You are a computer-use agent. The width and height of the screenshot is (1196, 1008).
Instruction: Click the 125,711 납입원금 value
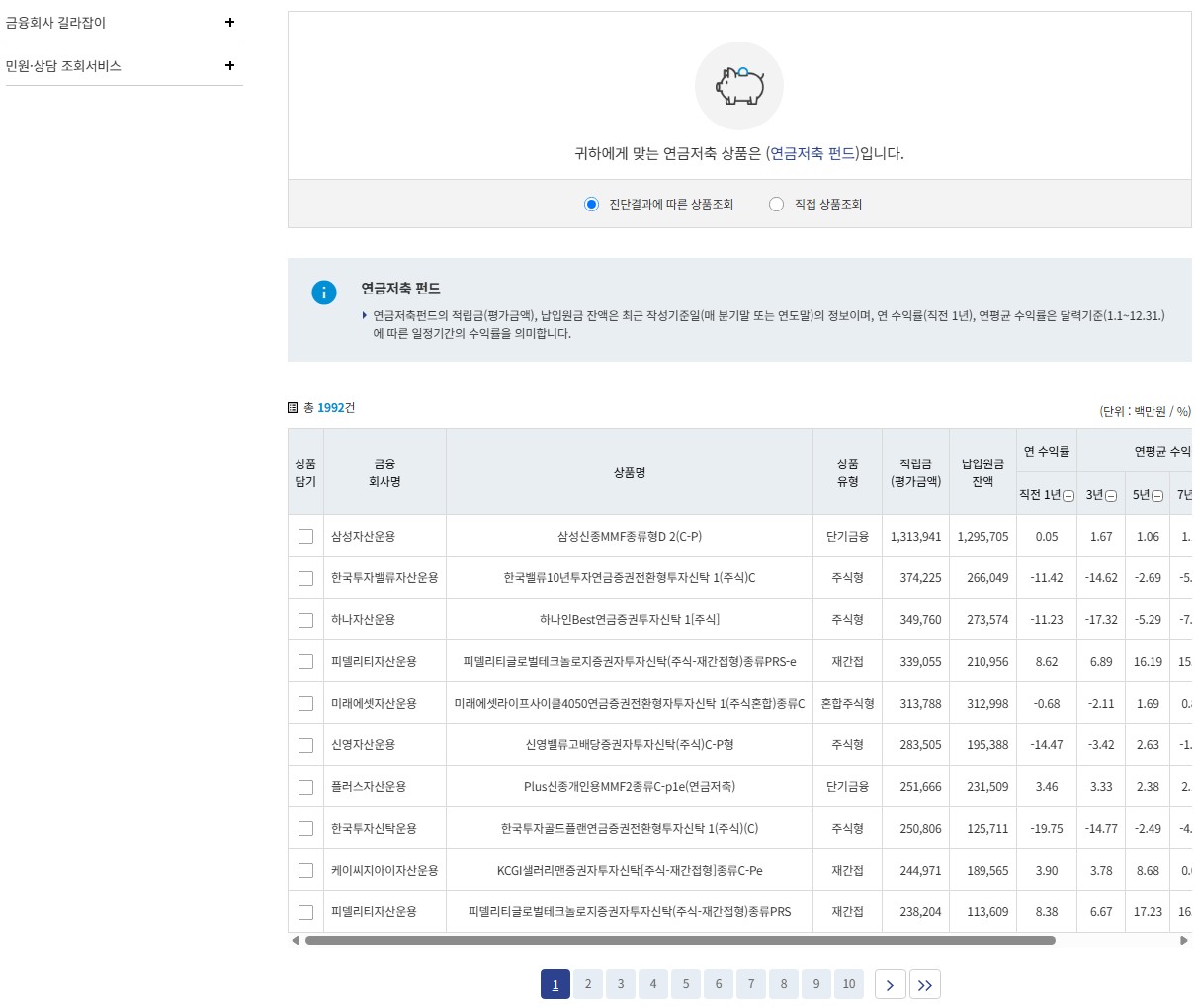(x=987, y=828)
